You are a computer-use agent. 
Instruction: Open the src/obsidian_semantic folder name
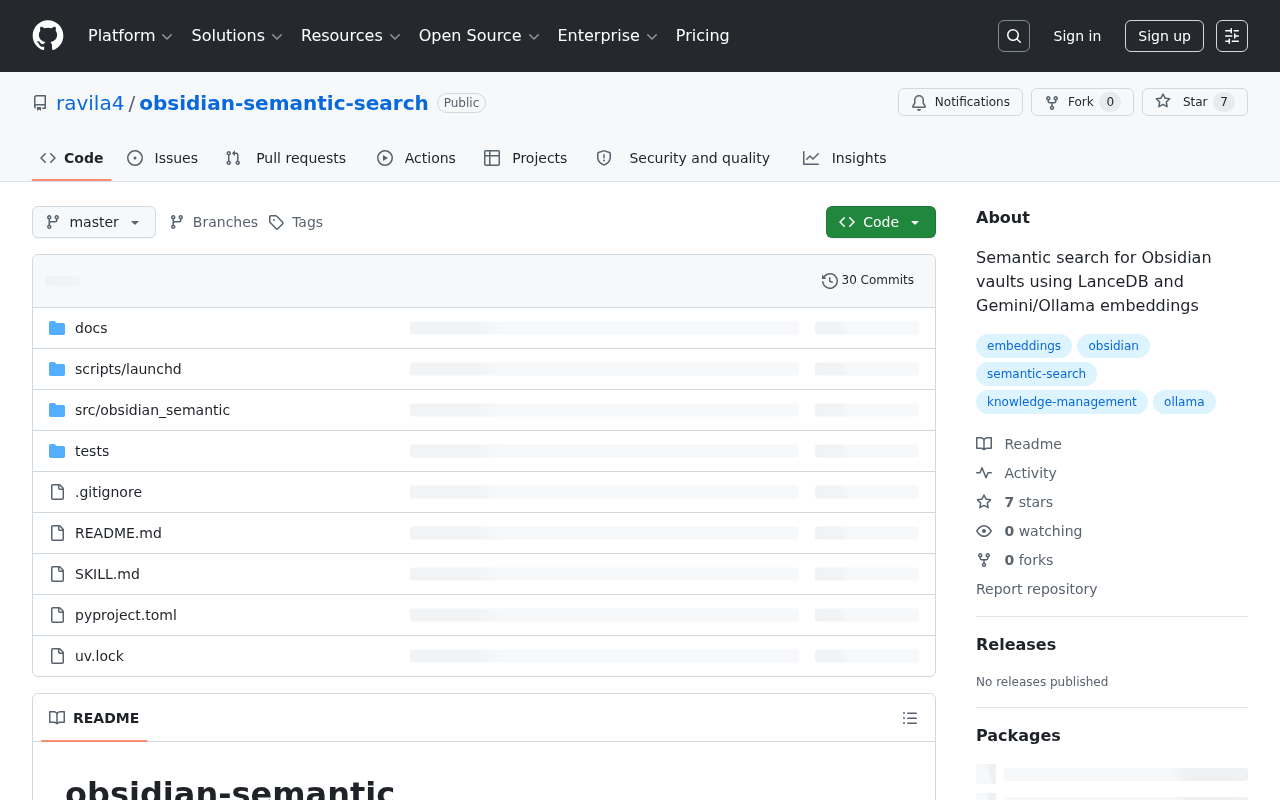tap(152, 410)
